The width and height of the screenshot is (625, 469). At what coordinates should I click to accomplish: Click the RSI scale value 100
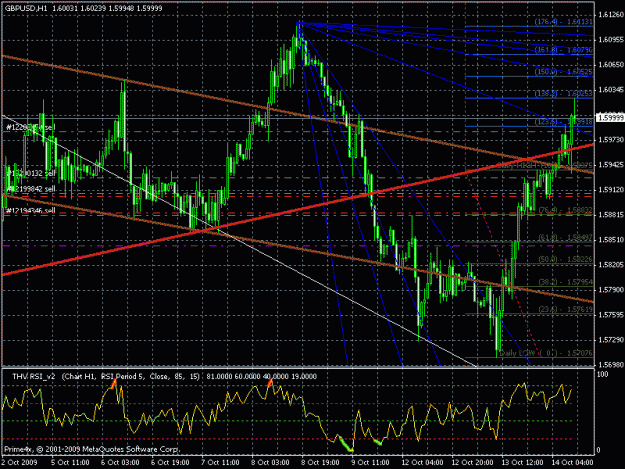tap(602, 375)
